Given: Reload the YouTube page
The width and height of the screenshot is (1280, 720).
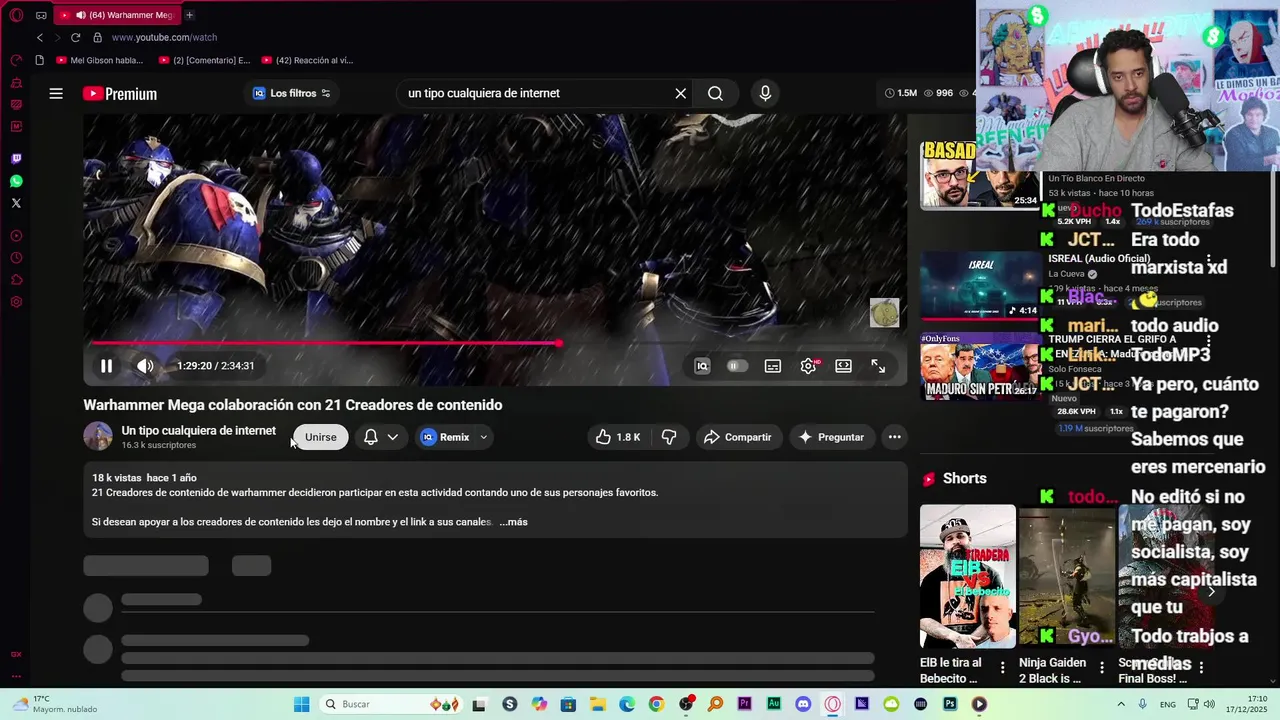Looking at the screenshot, I should click(x=75, y=37).
